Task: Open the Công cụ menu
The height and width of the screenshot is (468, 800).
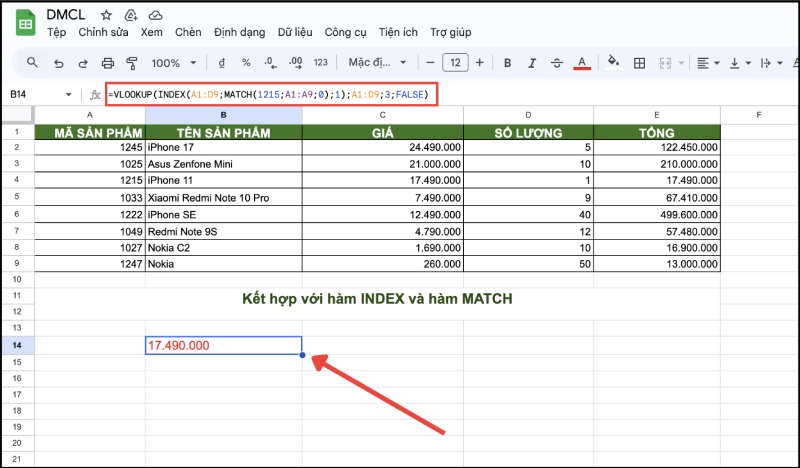Action: click(345, 32)
